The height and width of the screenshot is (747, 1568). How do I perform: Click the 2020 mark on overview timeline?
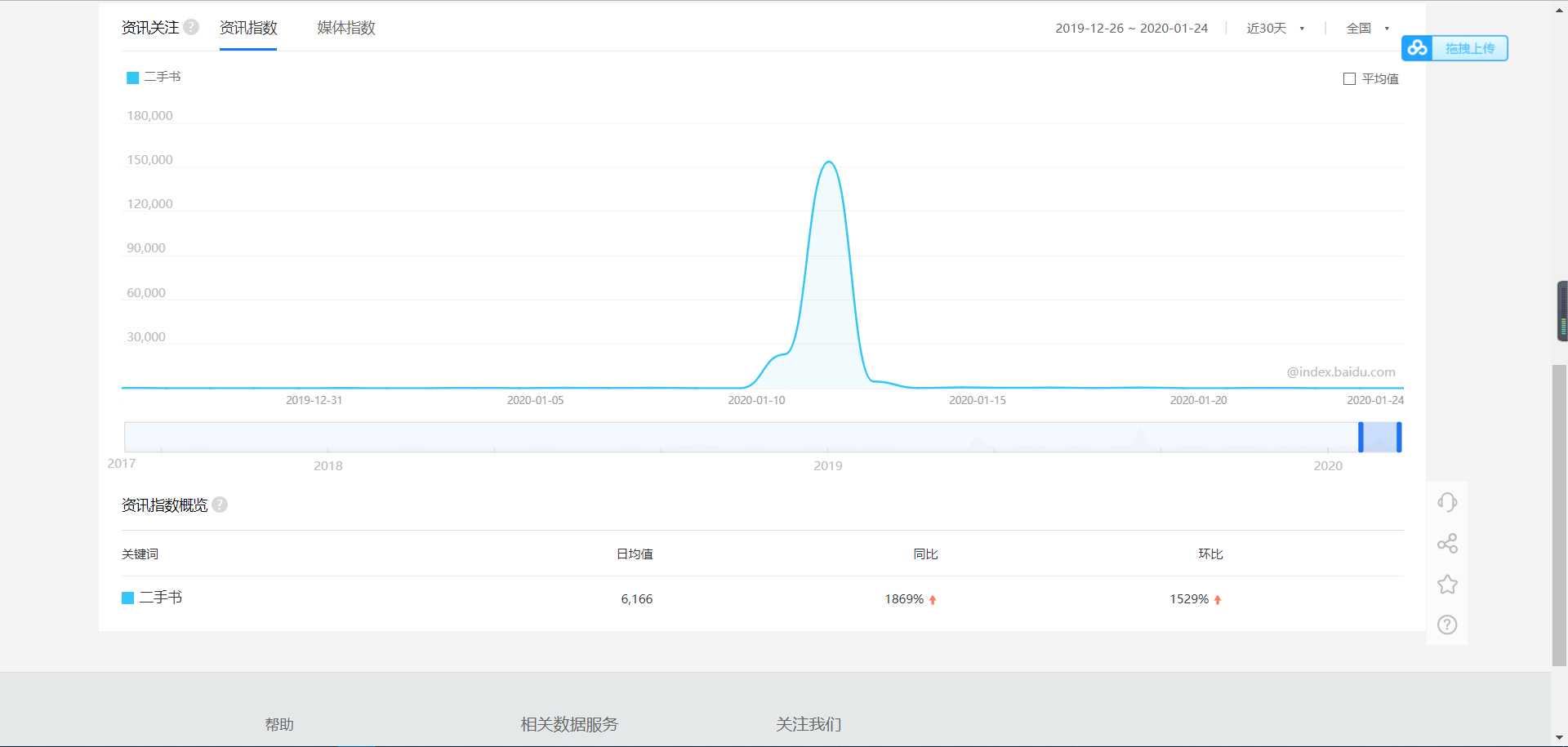pyautogui.click(x=1328, y=465)
